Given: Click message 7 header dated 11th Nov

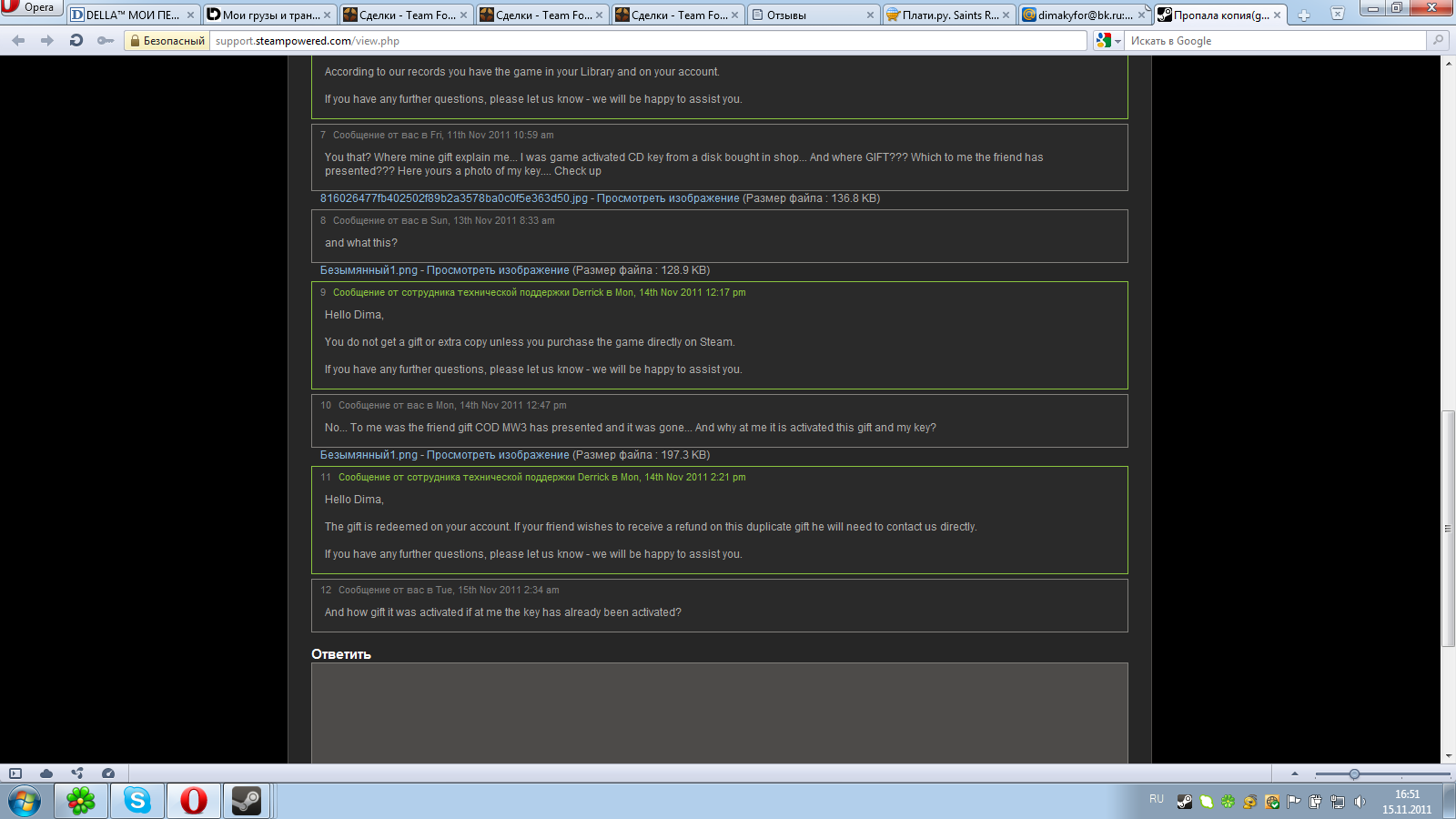Looking at the screenshot, I should 443,135.
